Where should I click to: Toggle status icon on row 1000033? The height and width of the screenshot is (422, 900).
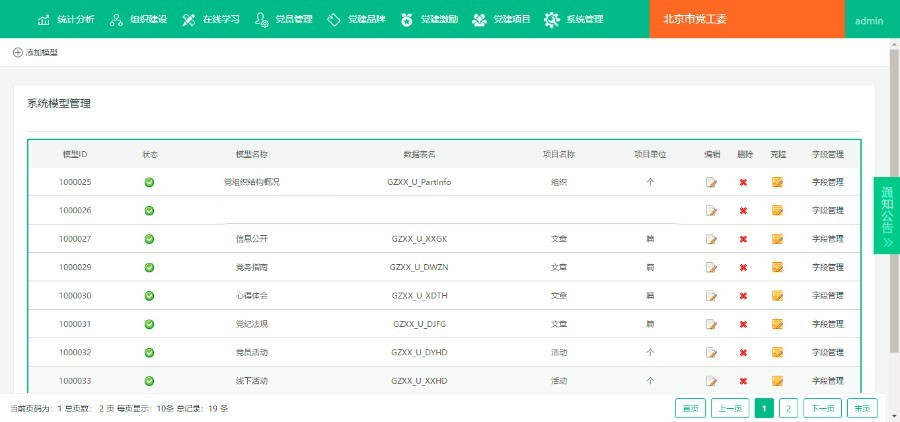(x=149, y=381)
